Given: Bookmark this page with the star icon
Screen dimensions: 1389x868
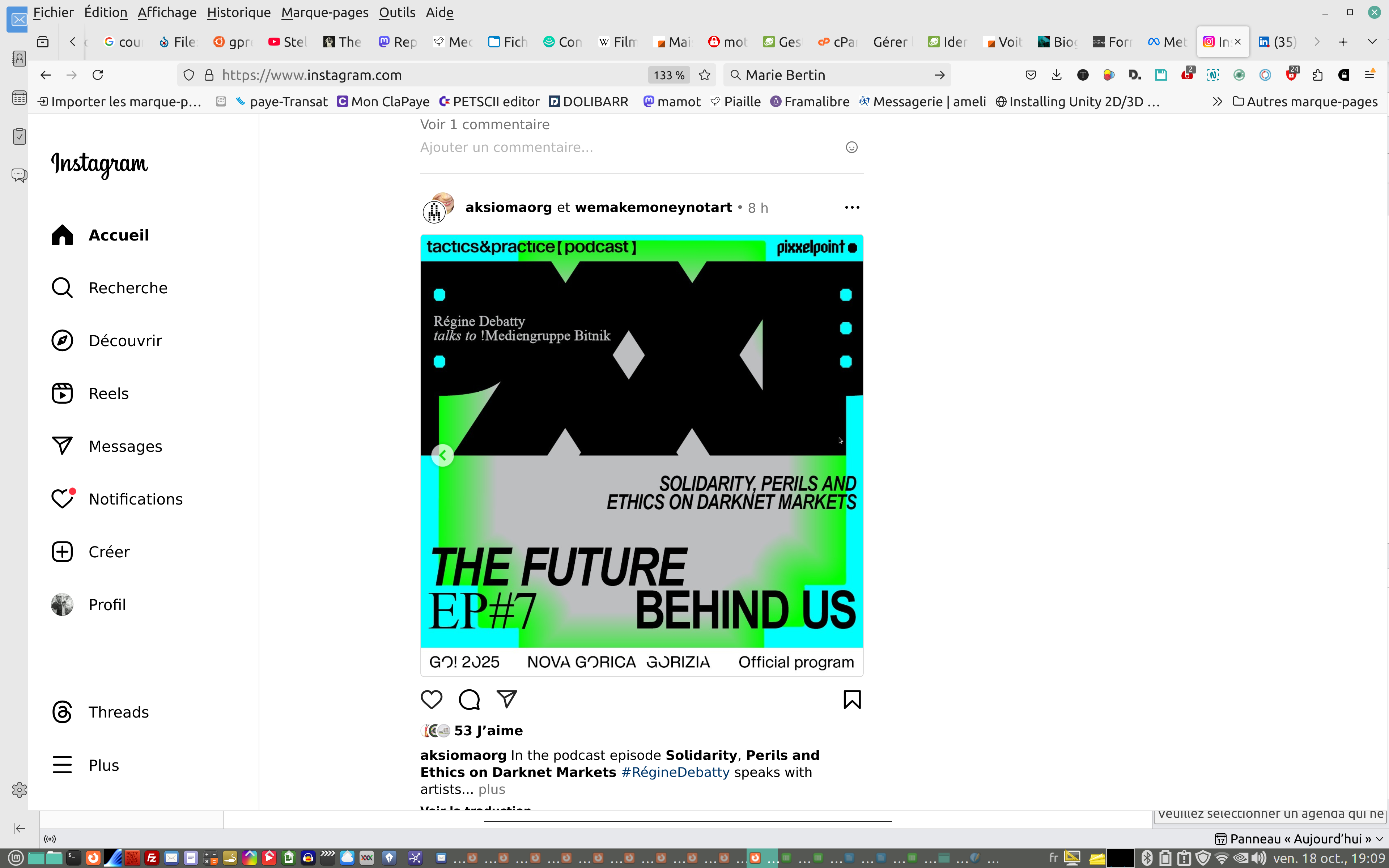Looking at the screenshot, I should [705, 75].
